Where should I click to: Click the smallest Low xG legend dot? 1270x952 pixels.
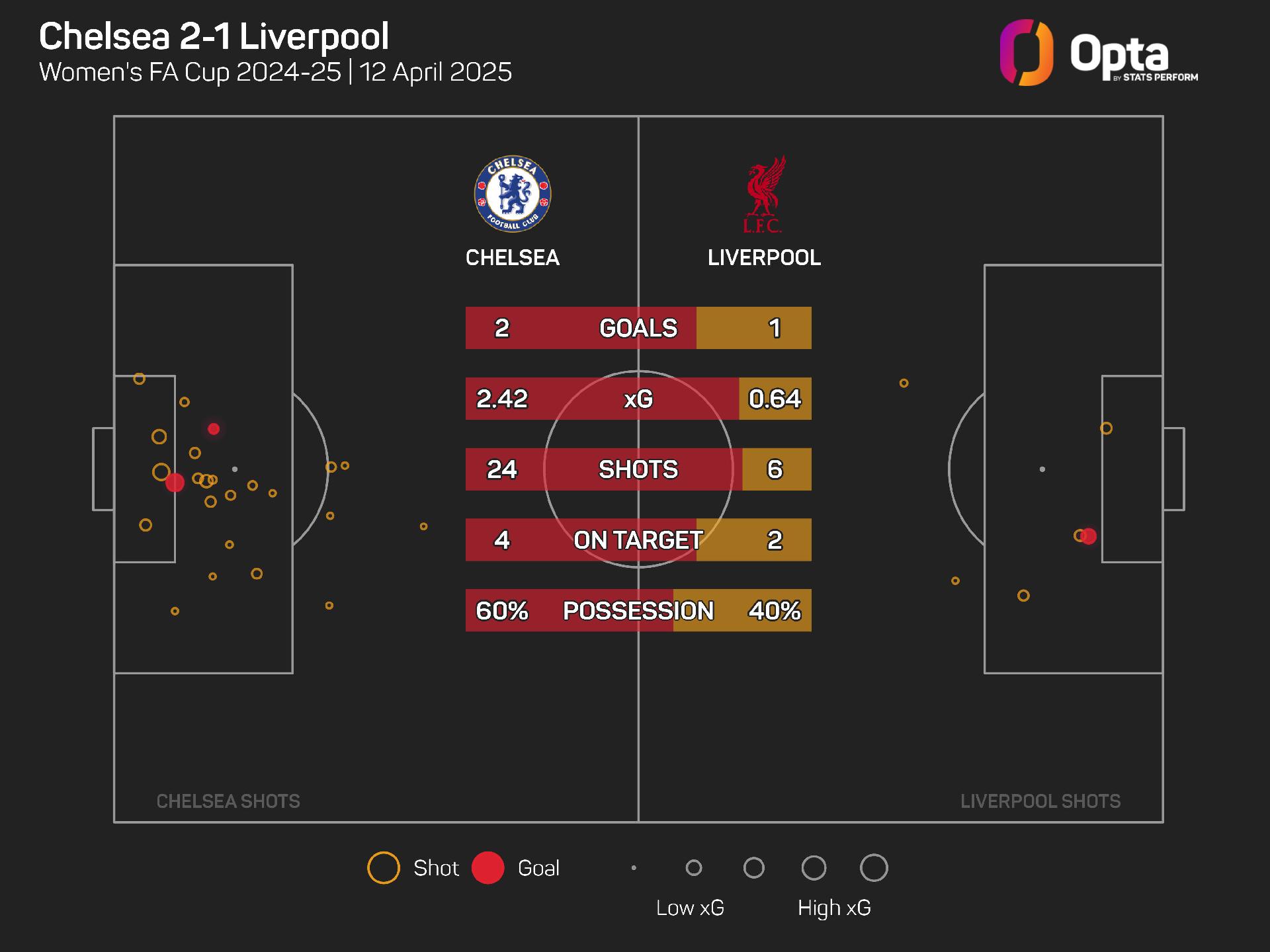click(634, 868)
